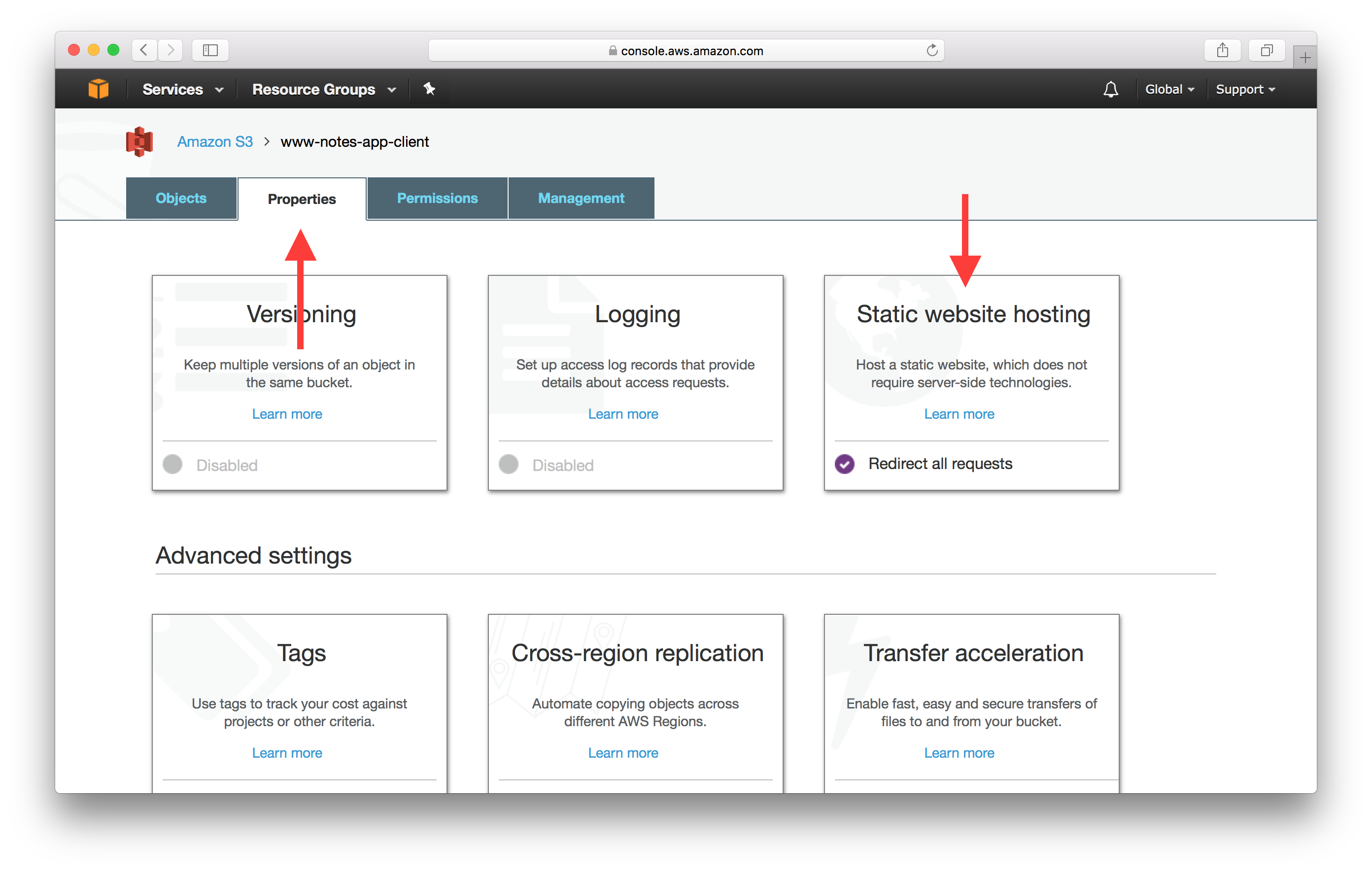Click the red S3 bucket icon
This screenshot has height=872, width=1372.
tap(139, 141)
